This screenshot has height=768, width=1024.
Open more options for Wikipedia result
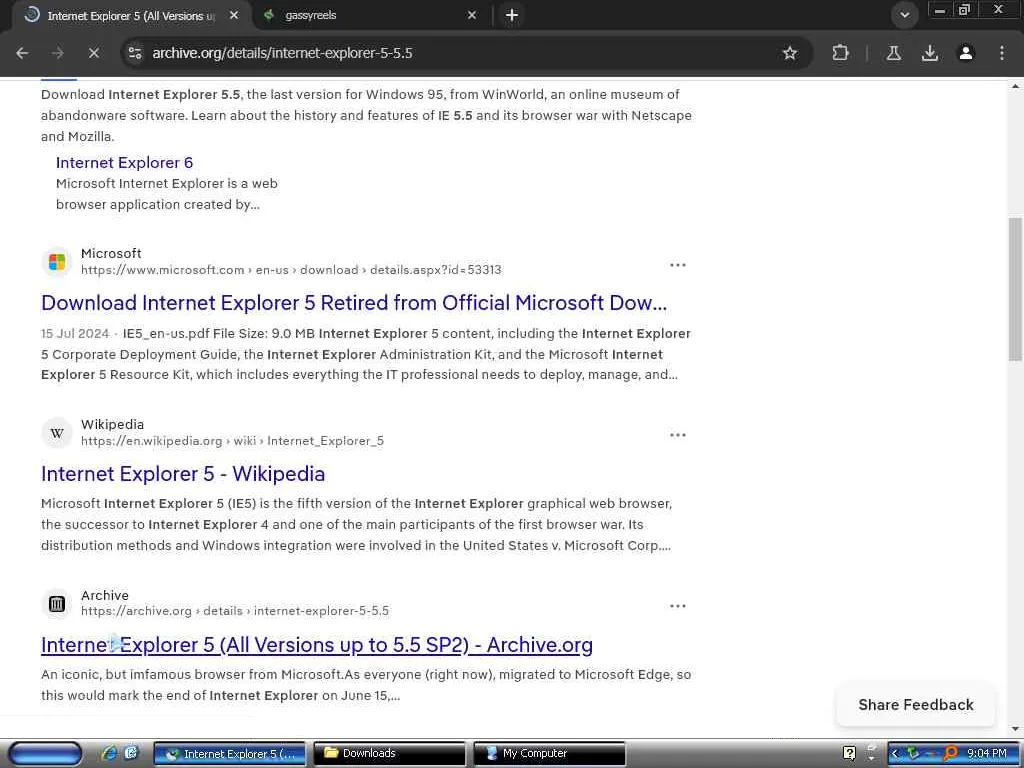click(x=678, y=435)
